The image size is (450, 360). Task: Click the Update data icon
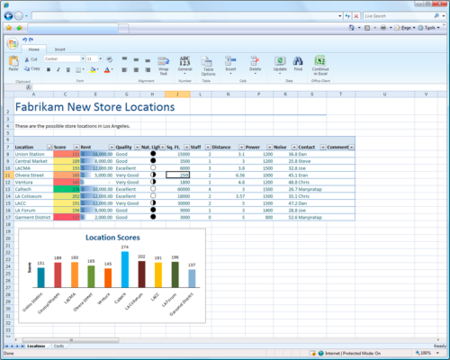pyautogui.click(x=280, y=61)
